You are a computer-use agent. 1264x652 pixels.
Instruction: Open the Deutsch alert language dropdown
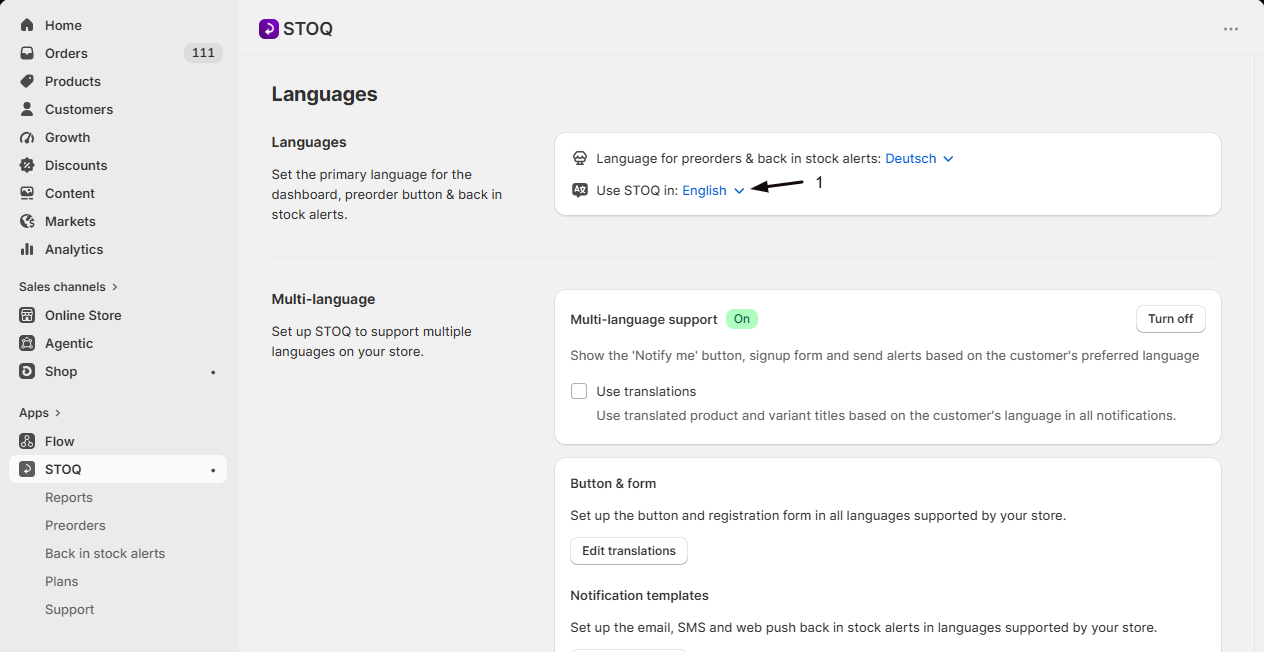point(920,158)
